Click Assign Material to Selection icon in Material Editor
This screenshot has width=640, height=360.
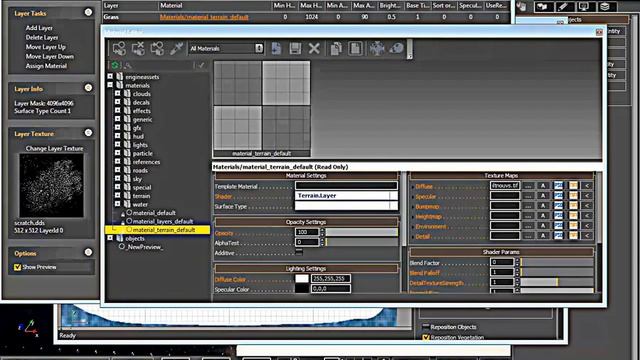[119, 49]
